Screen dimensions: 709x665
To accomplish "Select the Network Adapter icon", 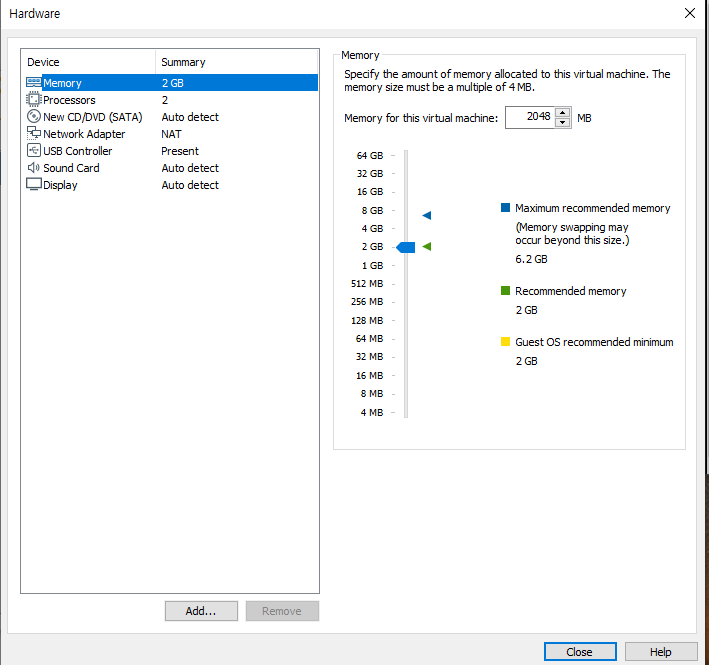I will [x=34, y=134].
